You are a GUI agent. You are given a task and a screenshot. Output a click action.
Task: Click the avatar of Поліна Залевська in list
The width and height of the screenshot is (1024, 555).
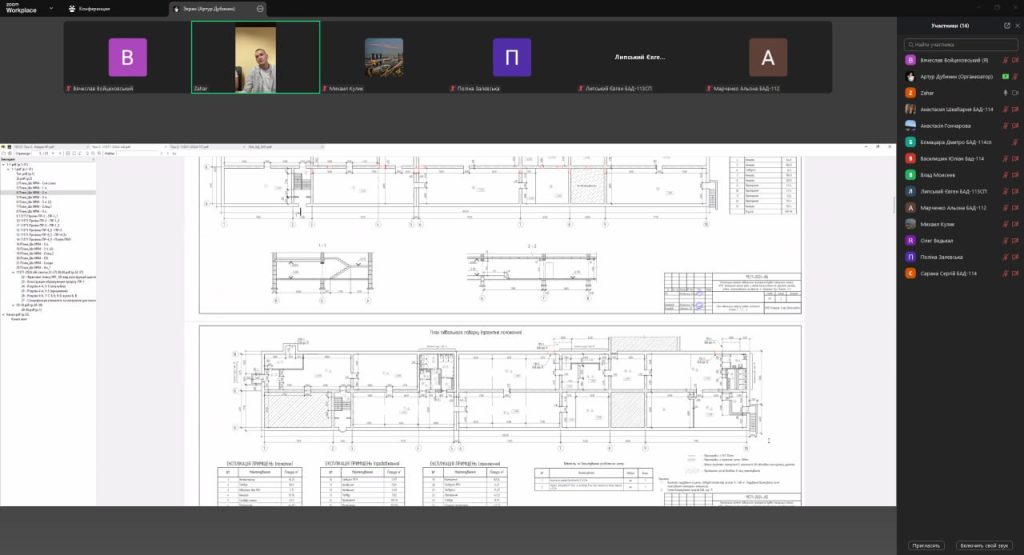point(910,256)
